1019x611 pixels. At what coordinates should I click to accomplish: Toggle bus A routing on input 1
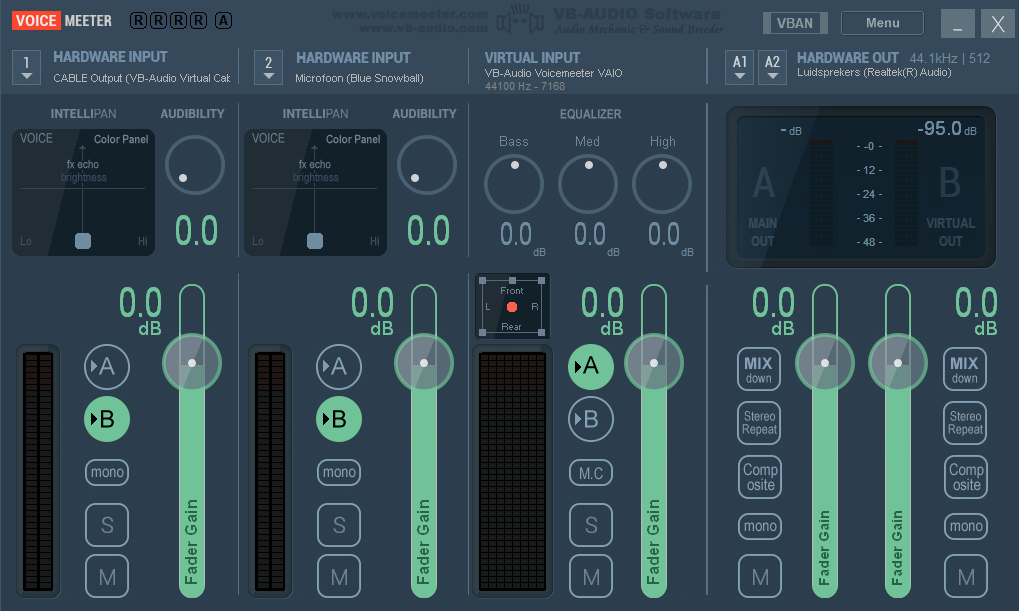click(107, 367)
